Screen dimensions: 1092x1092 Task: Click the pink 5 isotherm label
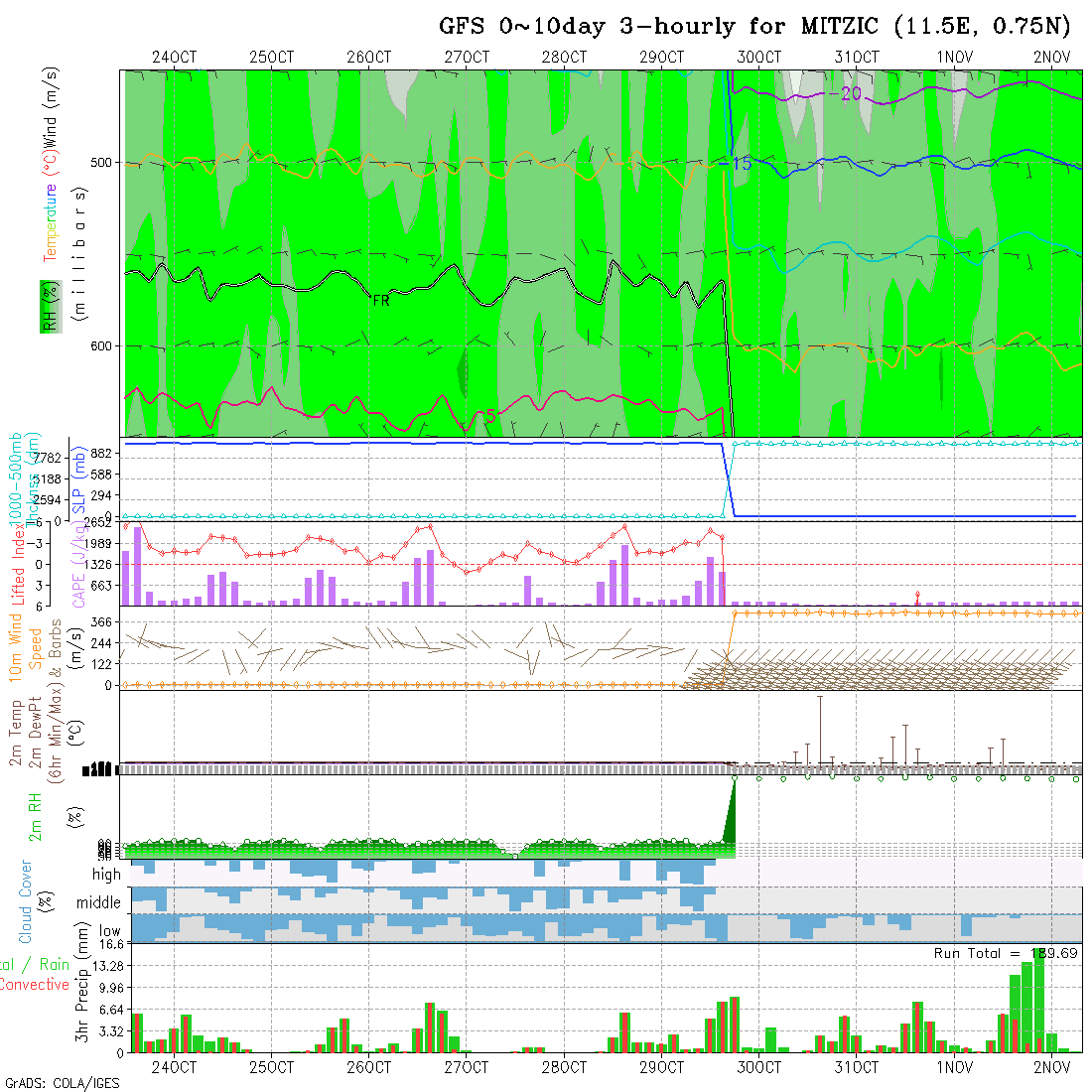tap(486, 415)
